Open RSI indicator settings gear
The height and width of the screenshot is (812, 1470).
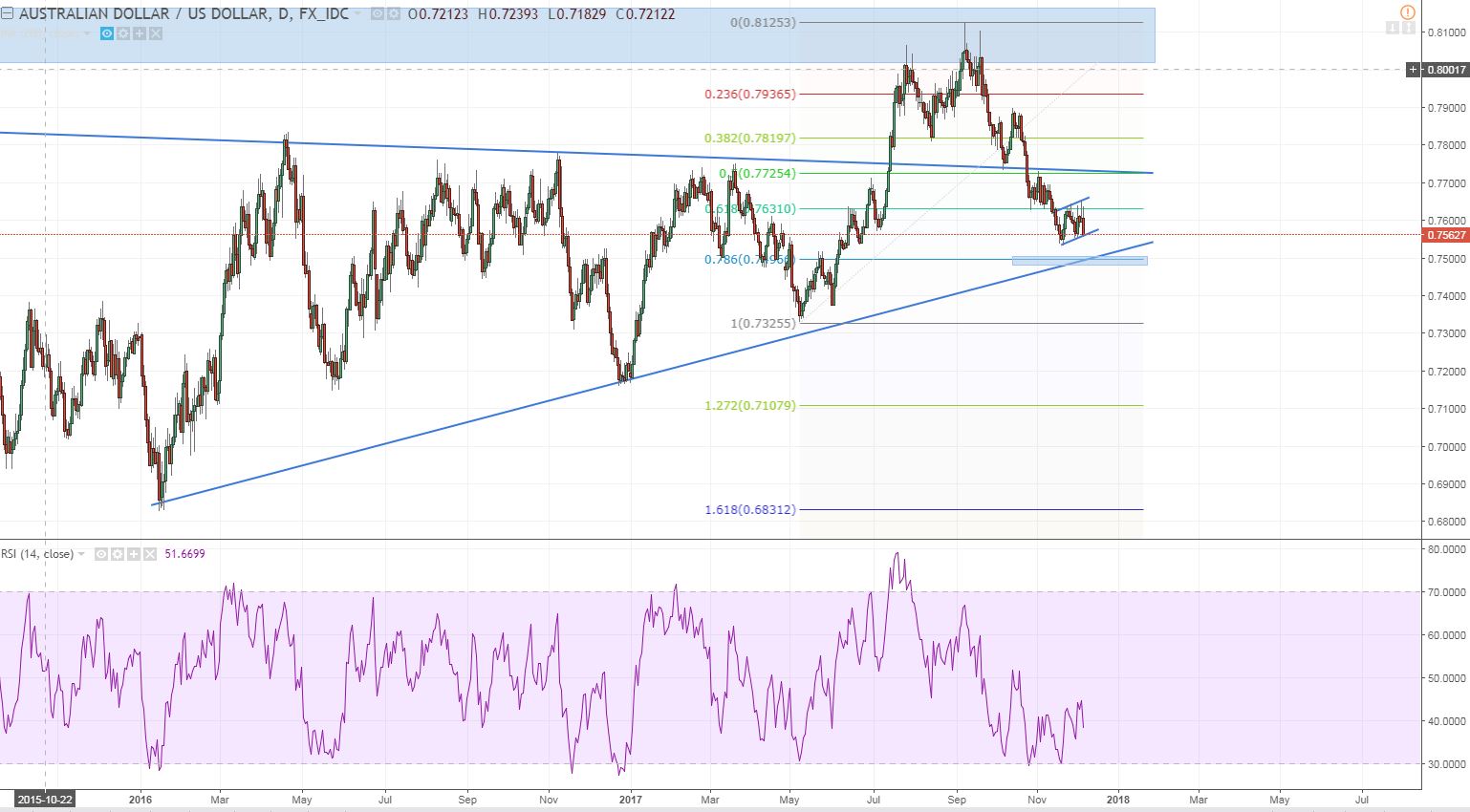(117, 554)
